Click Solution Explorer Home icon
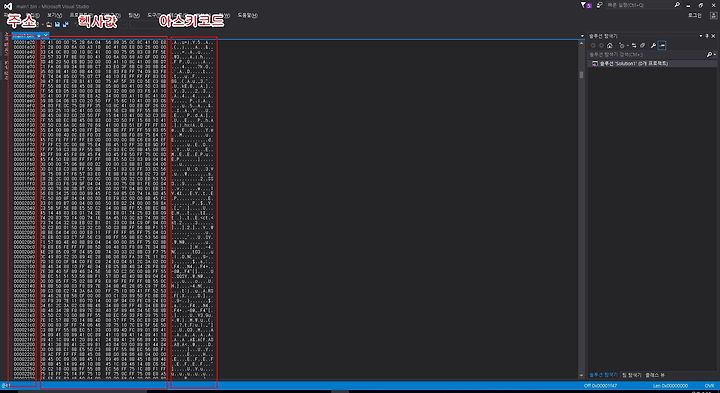The width and height of the screenshot is (720, 393). pos(610,45)
